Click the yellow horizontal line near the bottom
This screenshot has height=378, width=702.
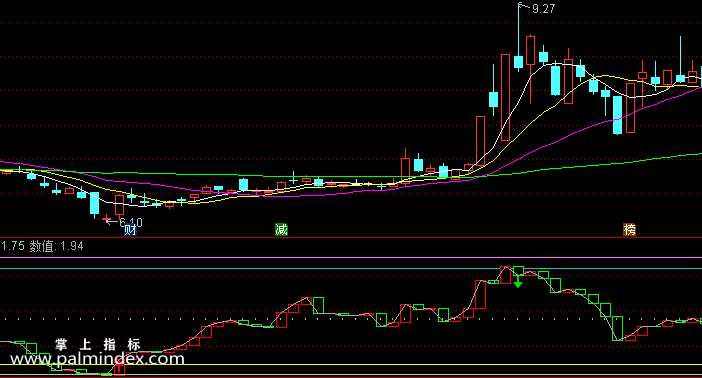(351, 365)
